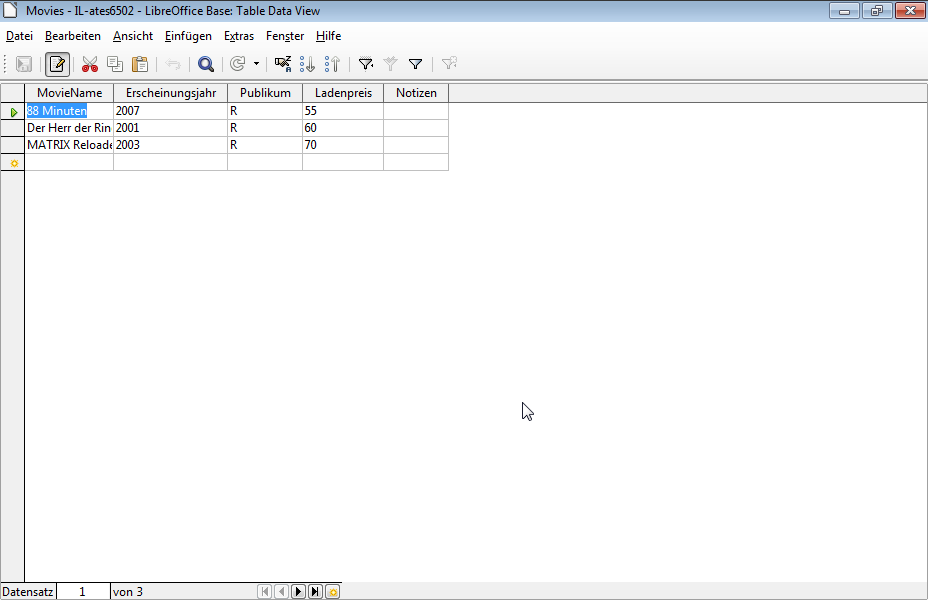Click the year cell 2007

(x=170, y=111)
